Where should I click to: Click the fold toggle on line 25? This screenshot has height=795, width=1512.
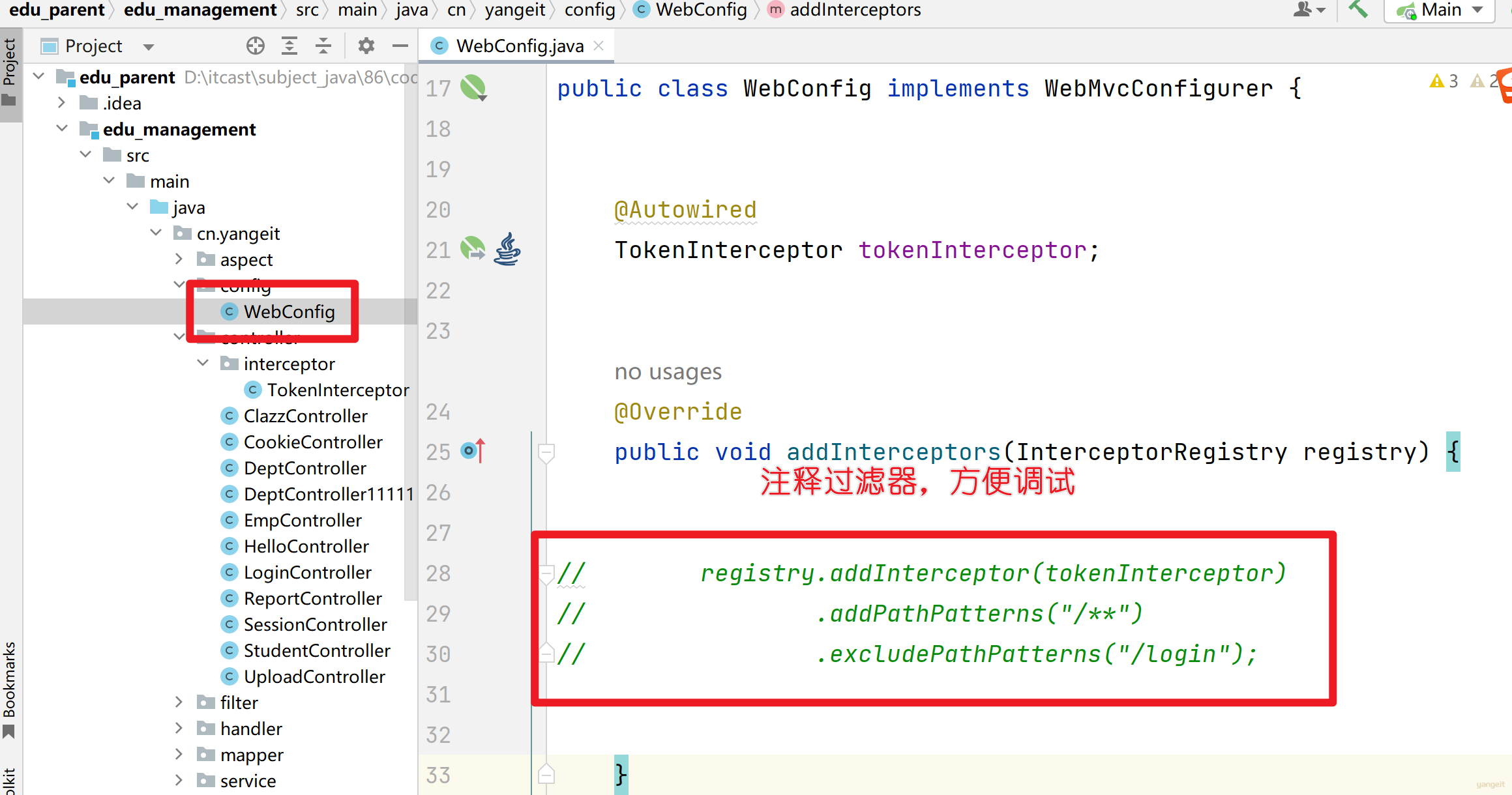click(x=546, y=452)
